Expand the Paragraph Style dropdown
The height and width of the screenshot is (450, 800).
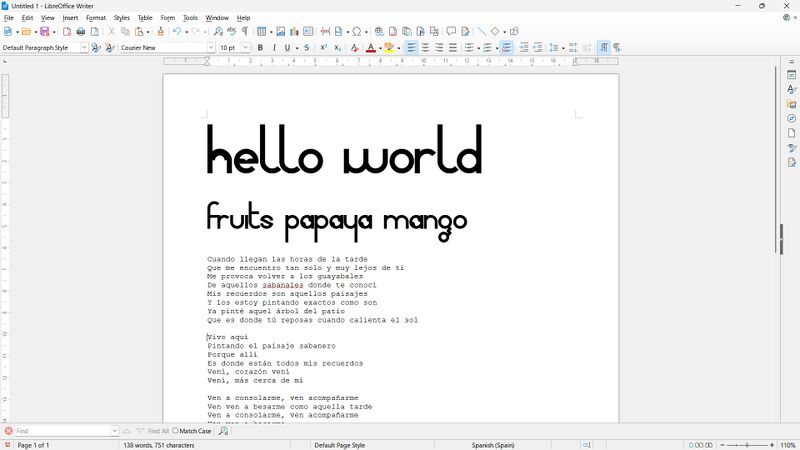pos(84,47)
